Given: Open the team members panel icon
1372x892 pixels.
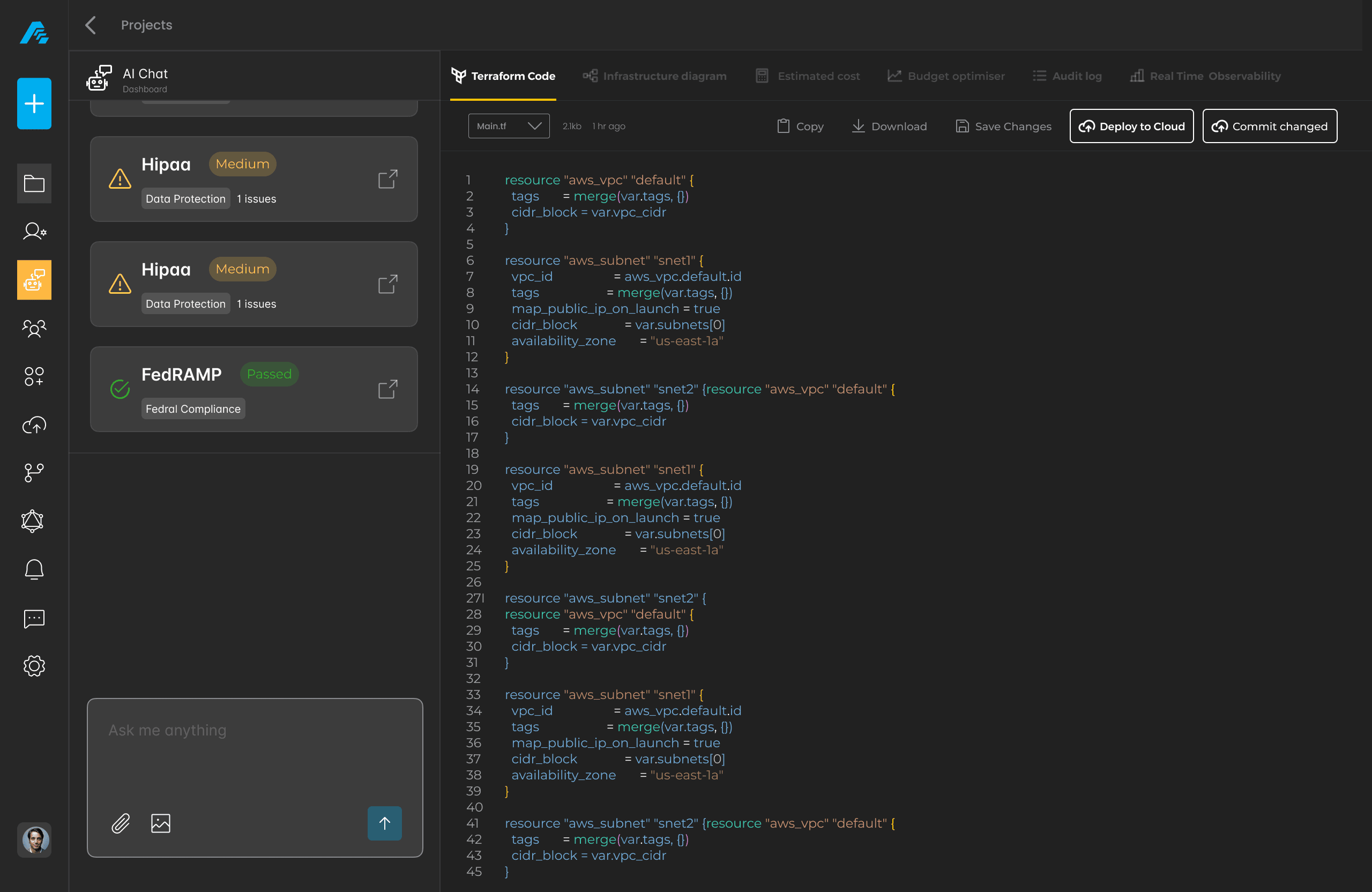Looking at the screenshot, I should click(x=34, y=329).
